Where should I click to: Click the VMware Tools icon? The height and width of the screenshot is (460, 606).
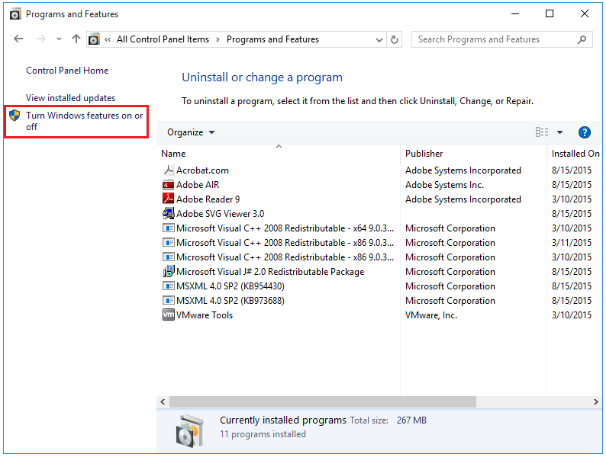pyautogui.click(x=168, y=315)
